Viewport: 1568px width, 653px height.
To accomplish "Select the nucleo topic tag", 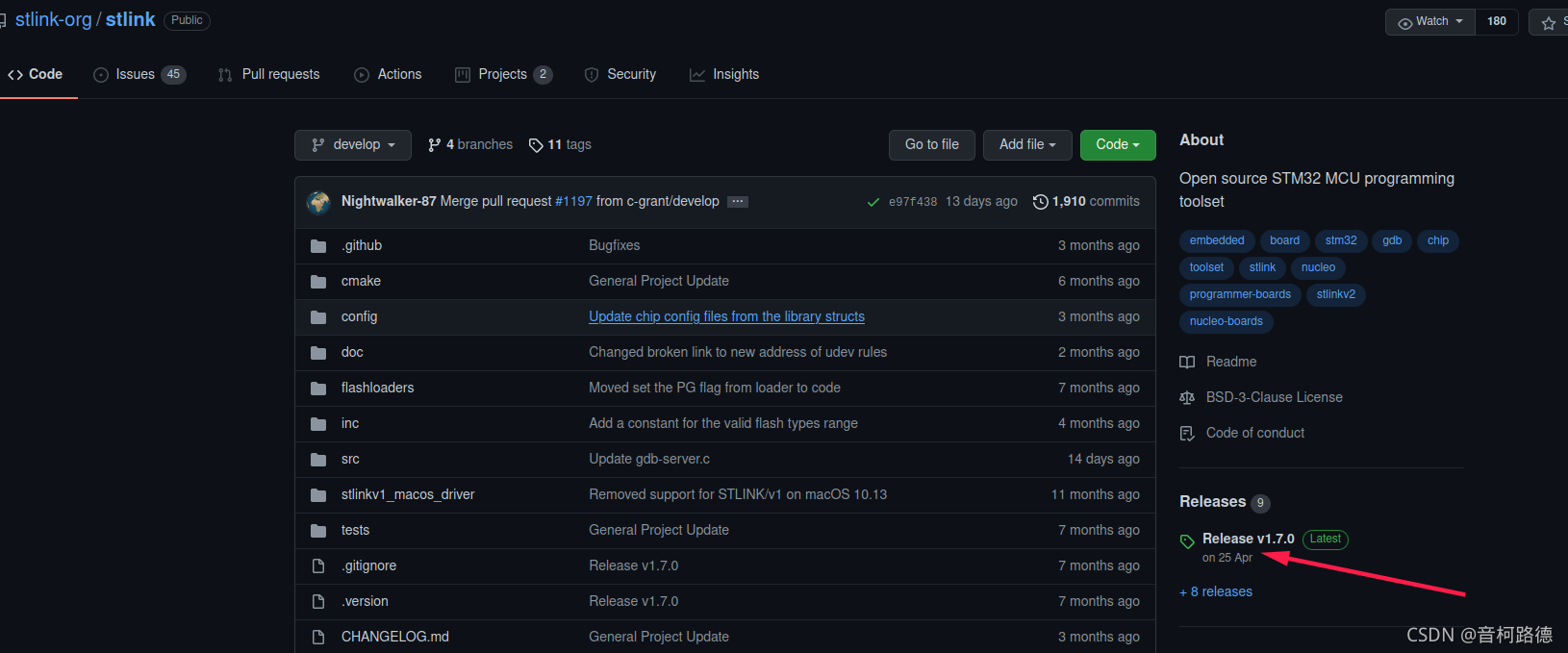I will pyautogui.click(x=1318, y=268).
